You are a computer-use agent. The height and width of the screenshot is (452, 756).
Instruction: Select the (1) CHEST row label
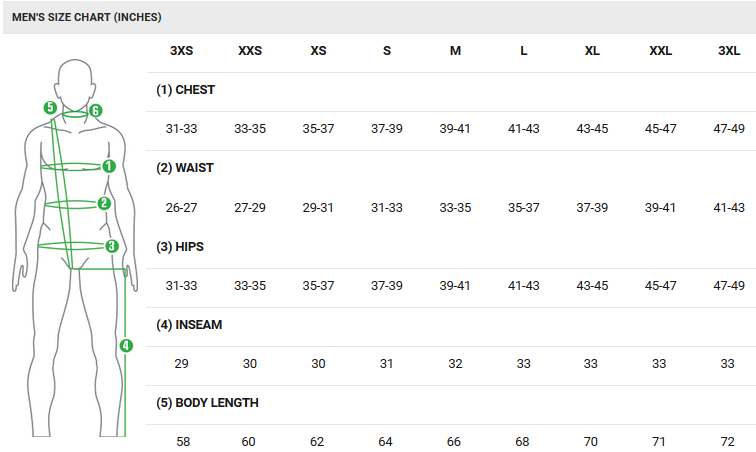[185, 90]
